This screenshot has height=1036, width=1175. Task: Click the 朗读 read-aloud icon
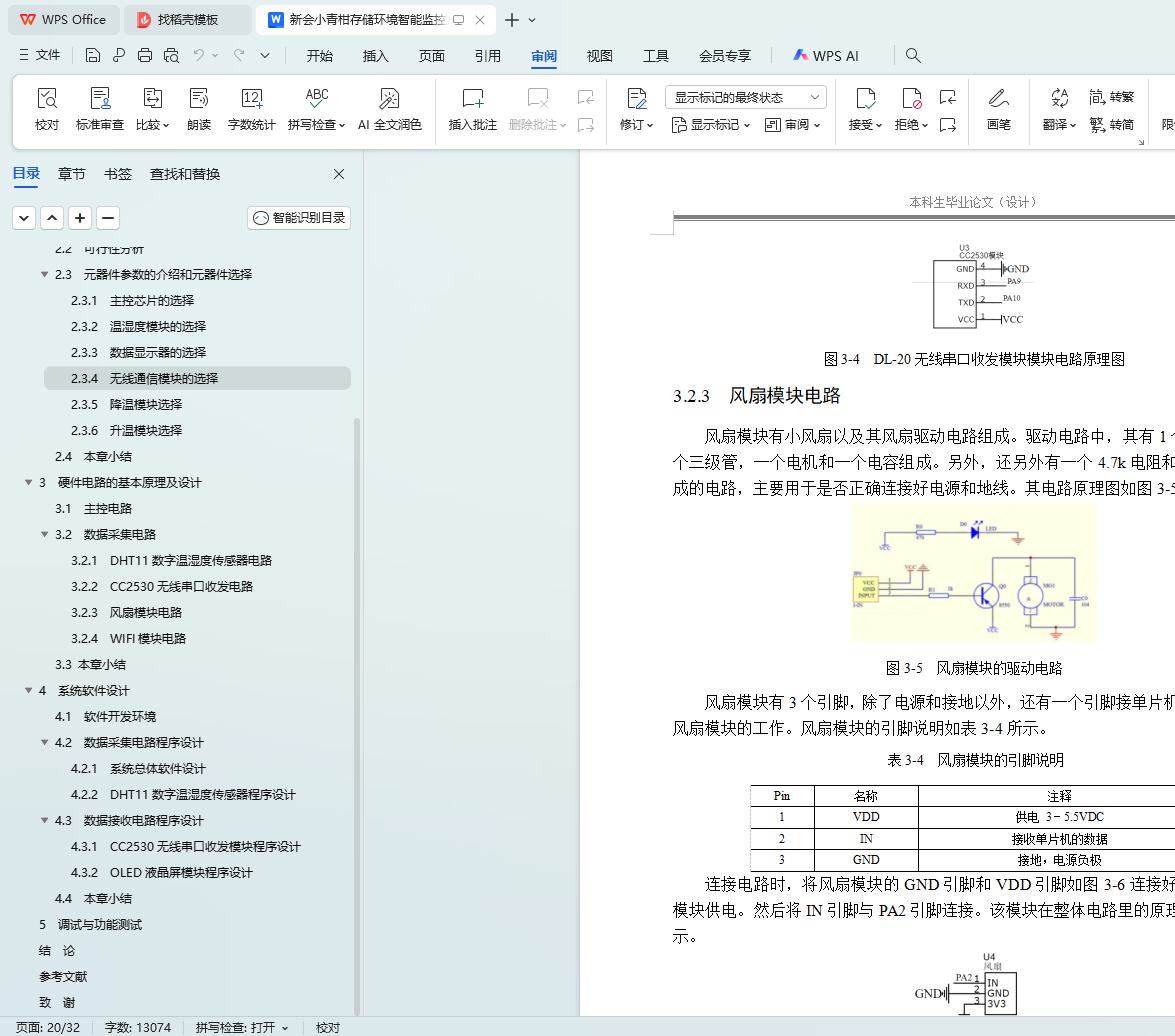coord(199,109)
